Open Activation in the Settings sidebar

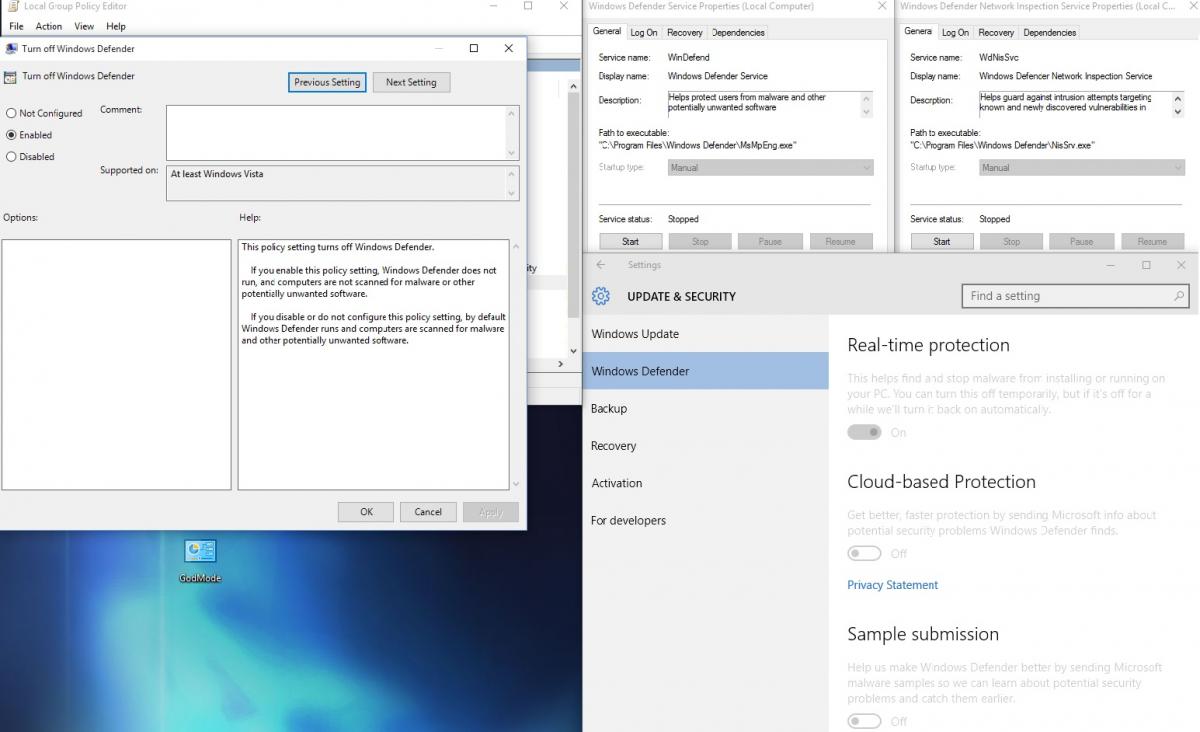click(x=706, y=483)
